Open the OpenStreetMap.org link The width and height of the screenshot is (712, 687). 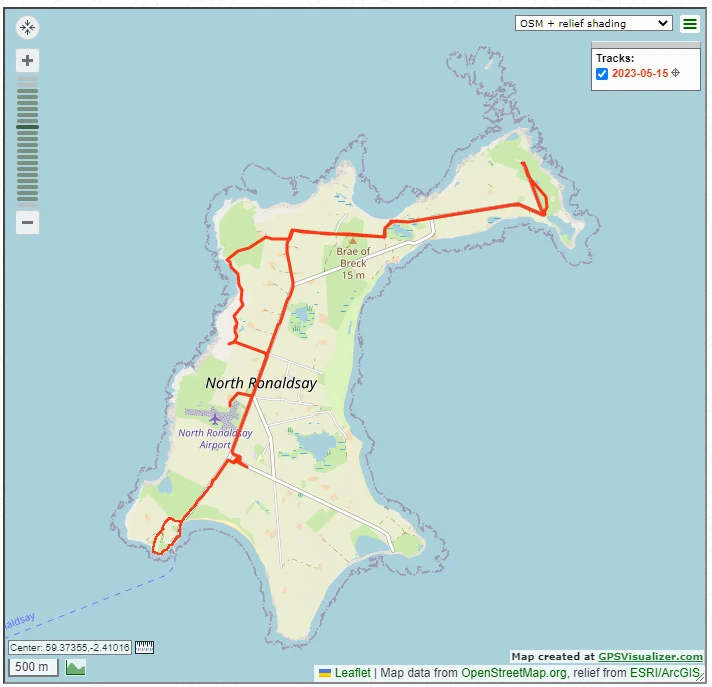[514, 672]
